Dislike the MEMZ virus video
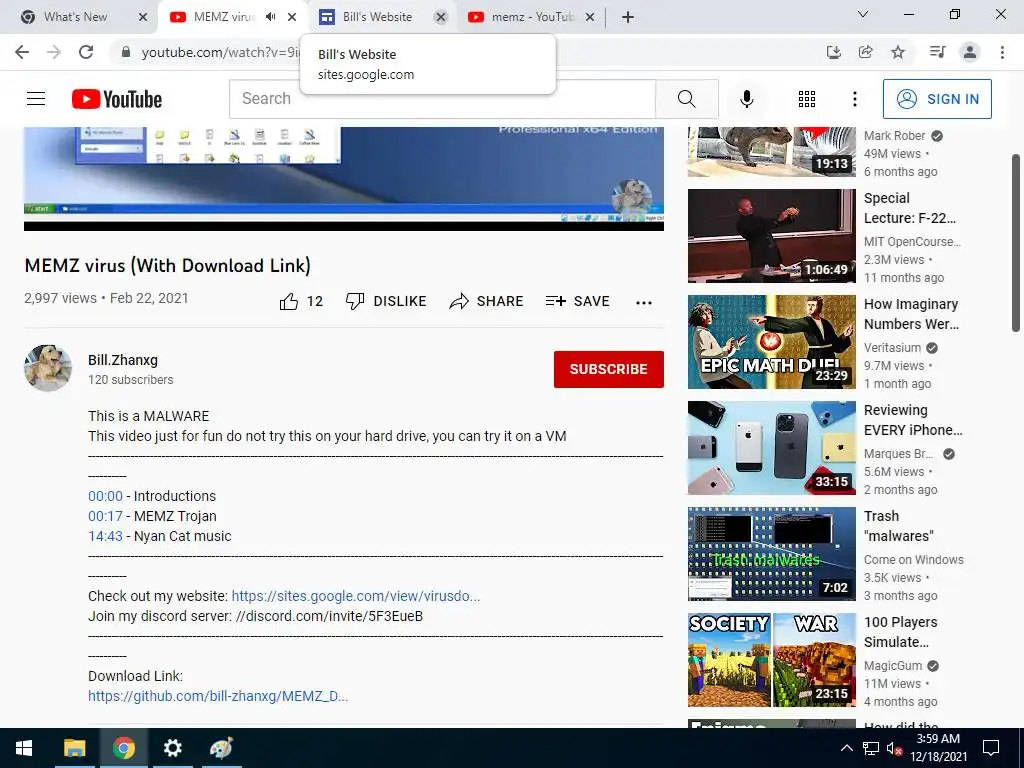 coord(386,301)
